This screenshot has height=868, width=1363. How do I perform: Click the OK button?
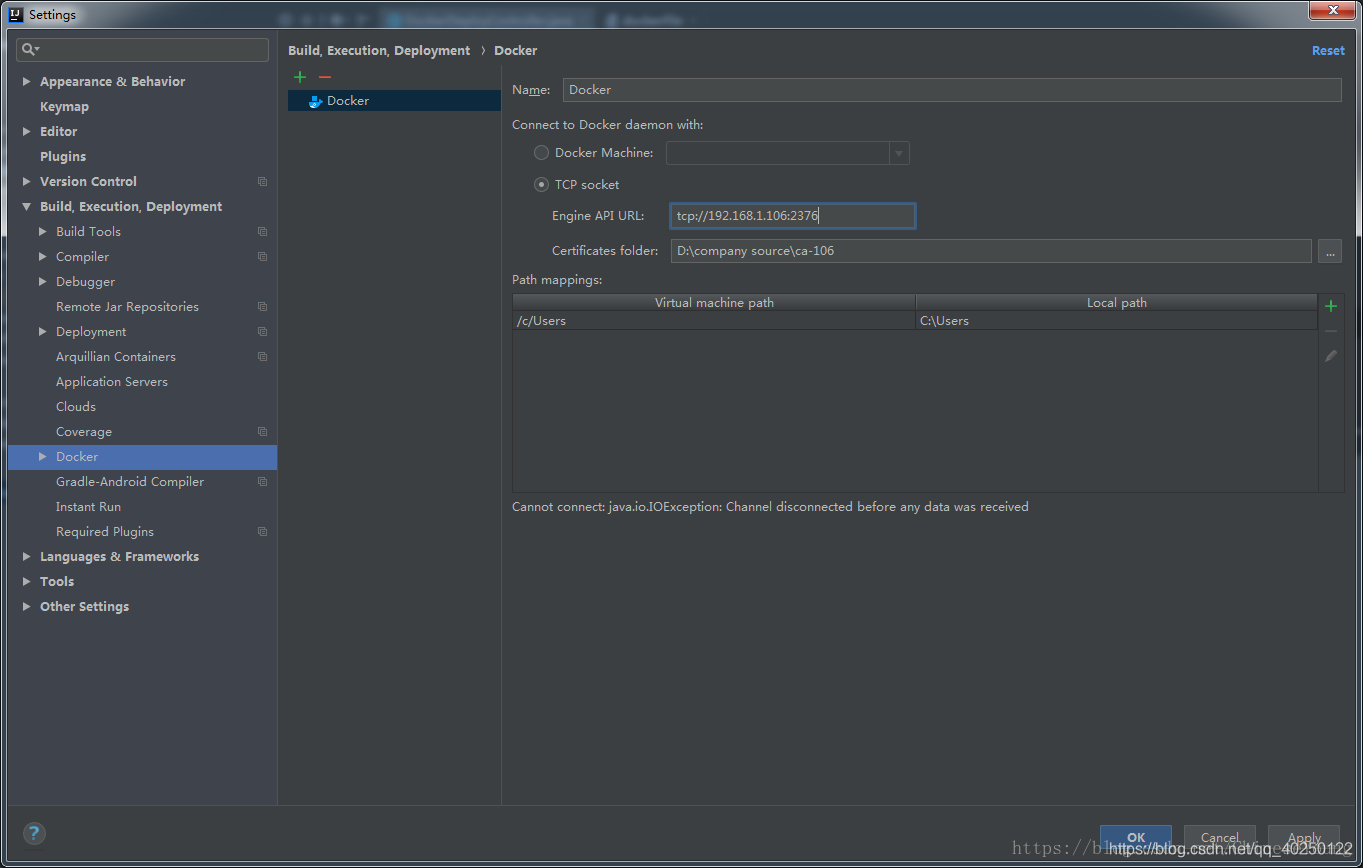1136,838
